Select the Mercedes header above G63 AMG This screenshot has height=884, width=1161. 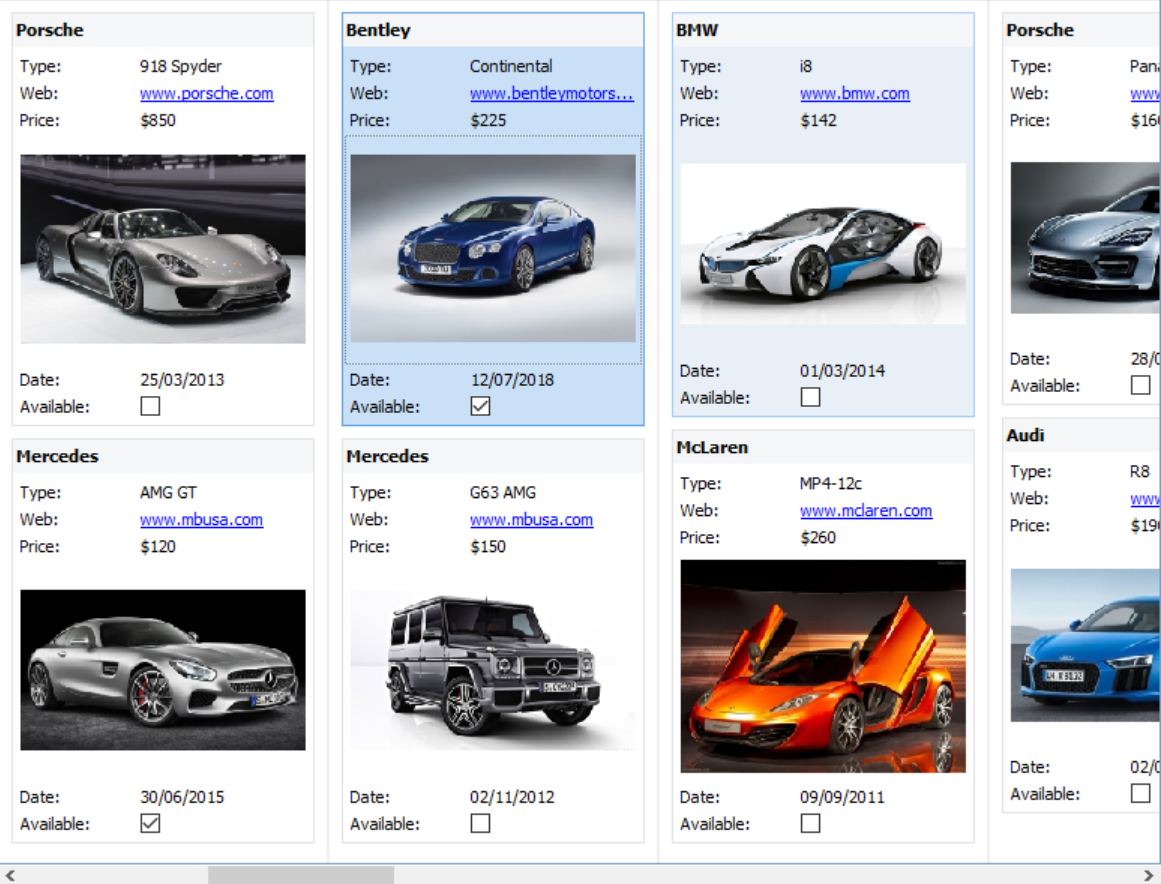pyautogui.click(x=493, y=456)
